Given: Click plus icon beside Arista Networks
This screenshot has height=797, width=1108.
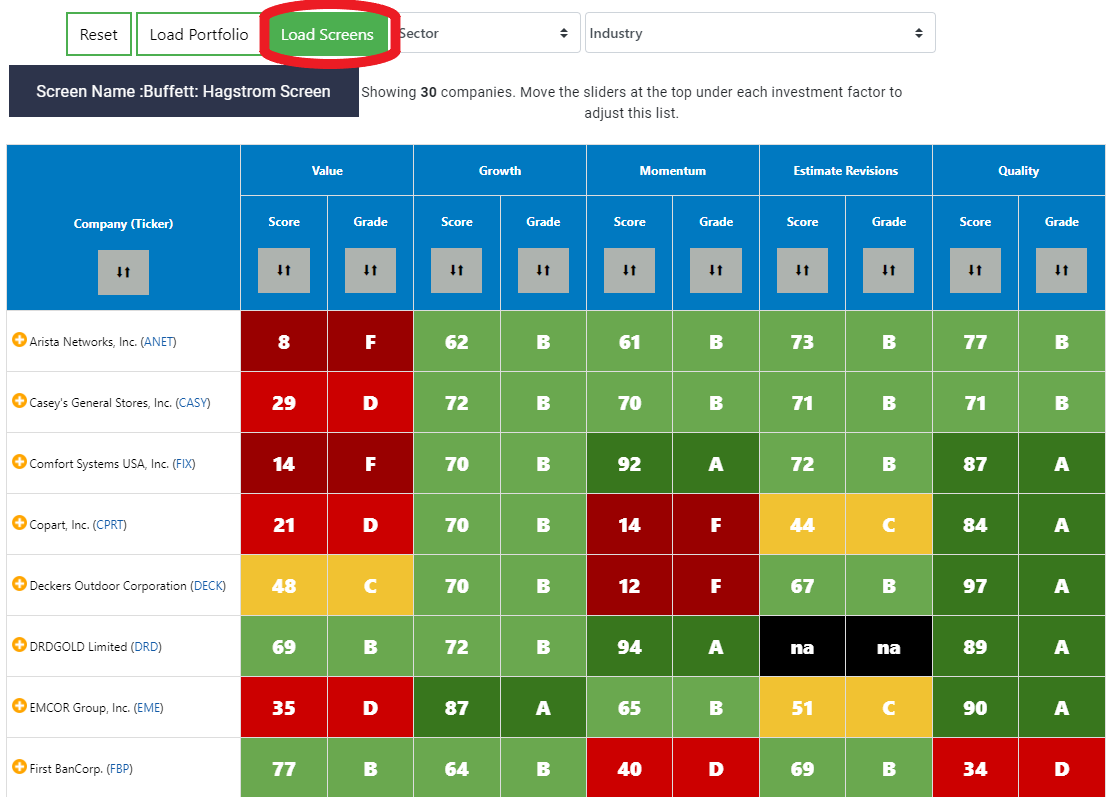Looking at the screenshot, I should pyautogui.click(x=20, y=340).
